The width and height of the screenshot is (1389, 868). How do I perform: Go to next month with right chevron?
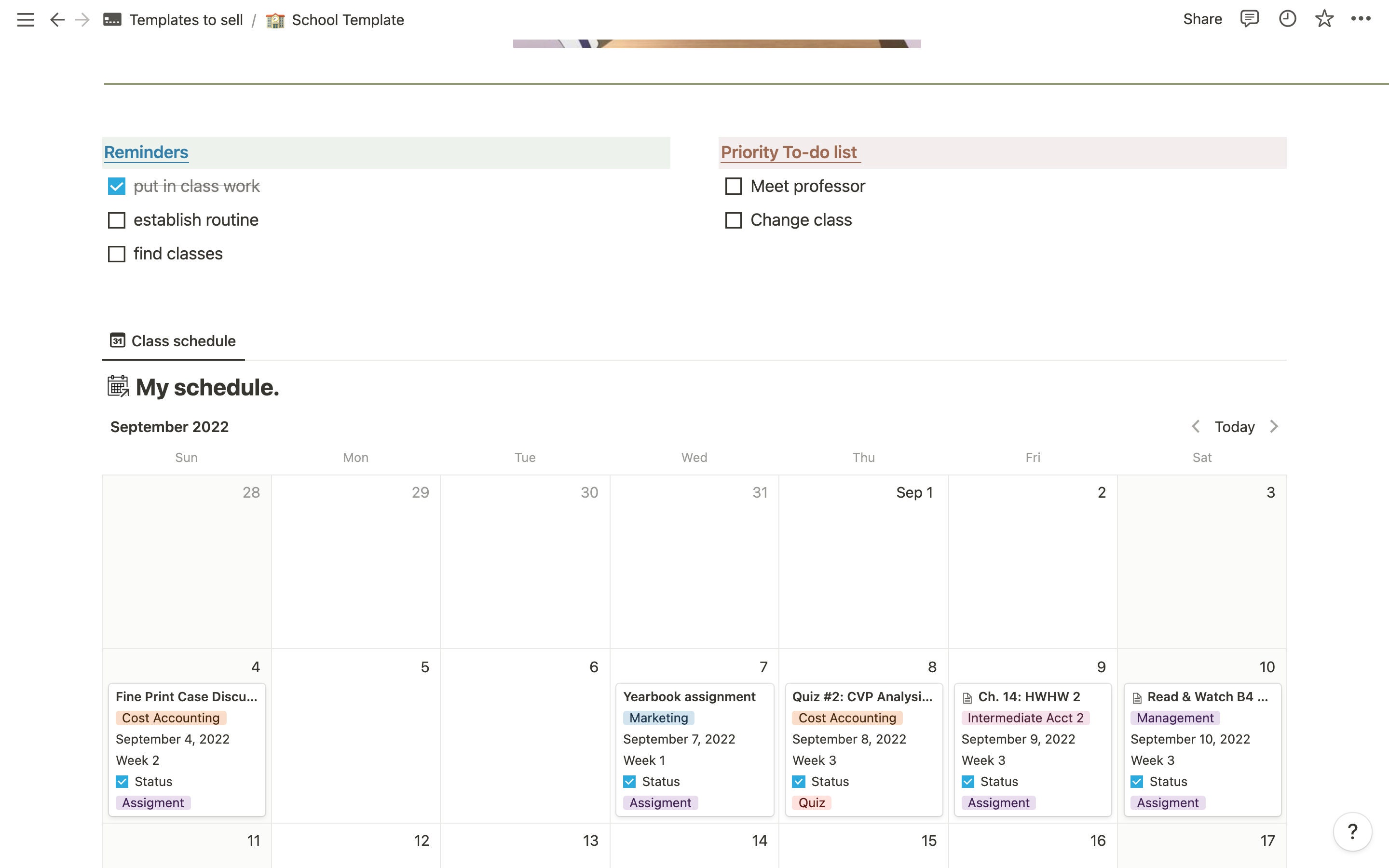pyautogui.click(x=1274, y=427)
